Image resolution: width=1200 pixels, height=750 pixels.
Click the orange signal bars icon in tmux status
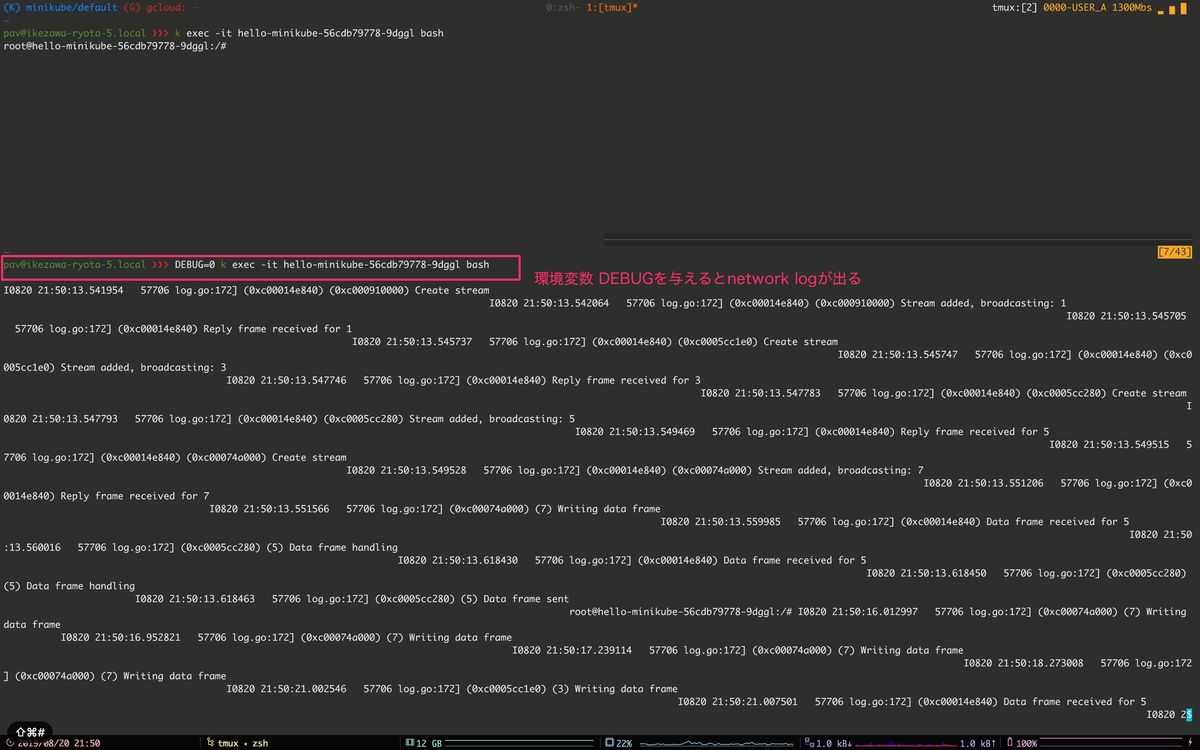(1172, 8)
